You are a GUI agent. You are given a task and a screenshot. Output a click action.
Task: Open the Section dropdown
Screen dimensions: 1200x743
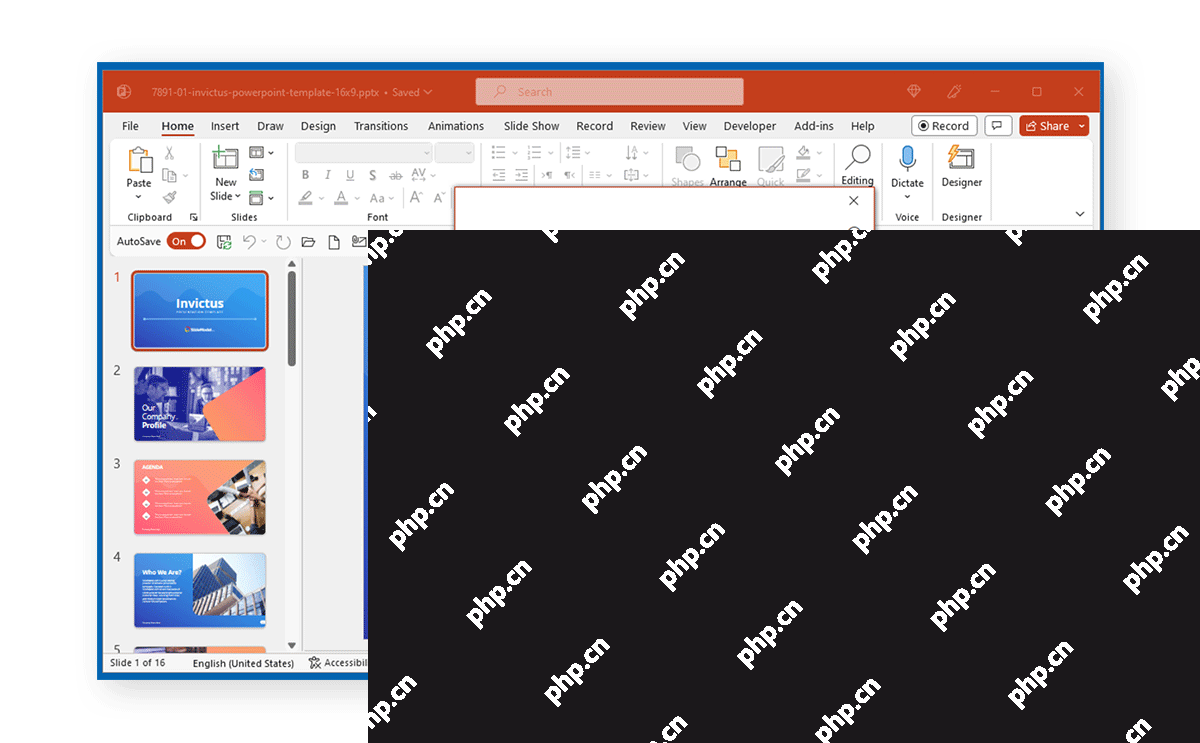[x=261, y=198]
